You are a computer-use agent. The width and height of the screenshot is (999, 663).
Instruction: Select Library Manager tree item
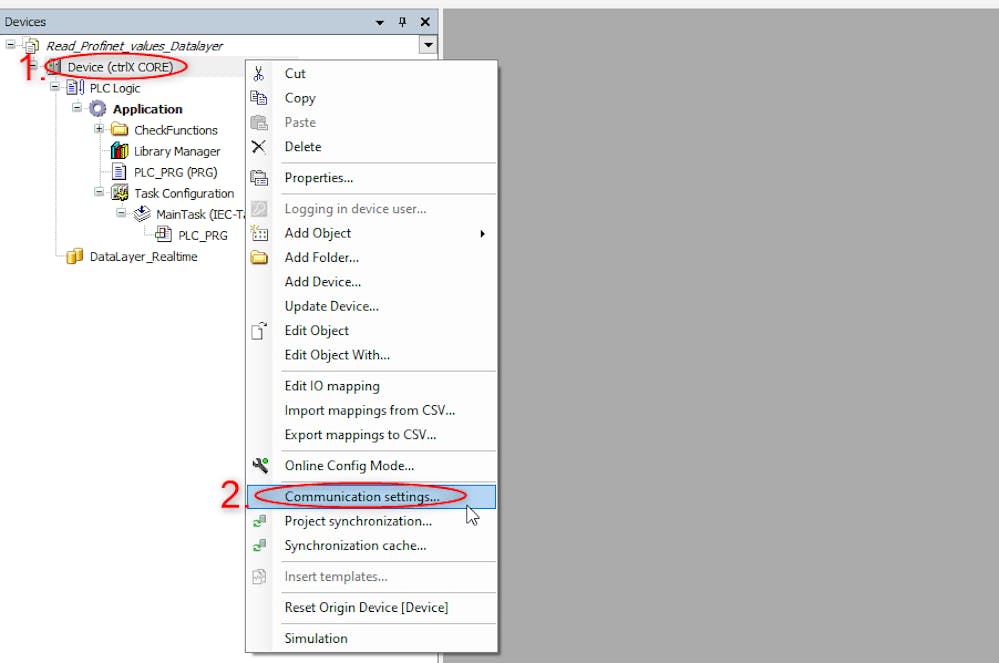tap(177, 151)
